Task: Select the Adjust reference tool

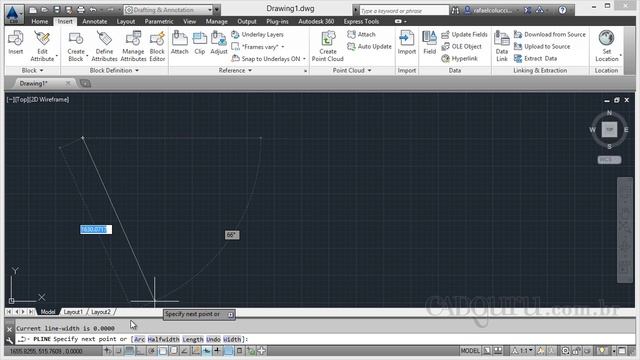Action: (219, 42)
